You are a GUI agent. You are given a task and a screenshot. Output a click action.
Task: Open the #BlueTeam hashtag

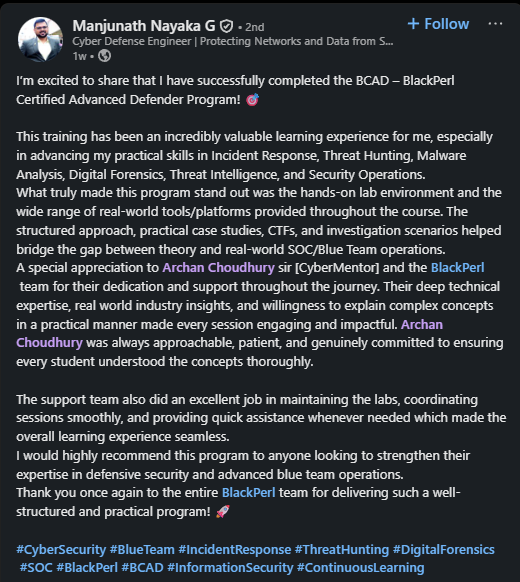(142, 549)
